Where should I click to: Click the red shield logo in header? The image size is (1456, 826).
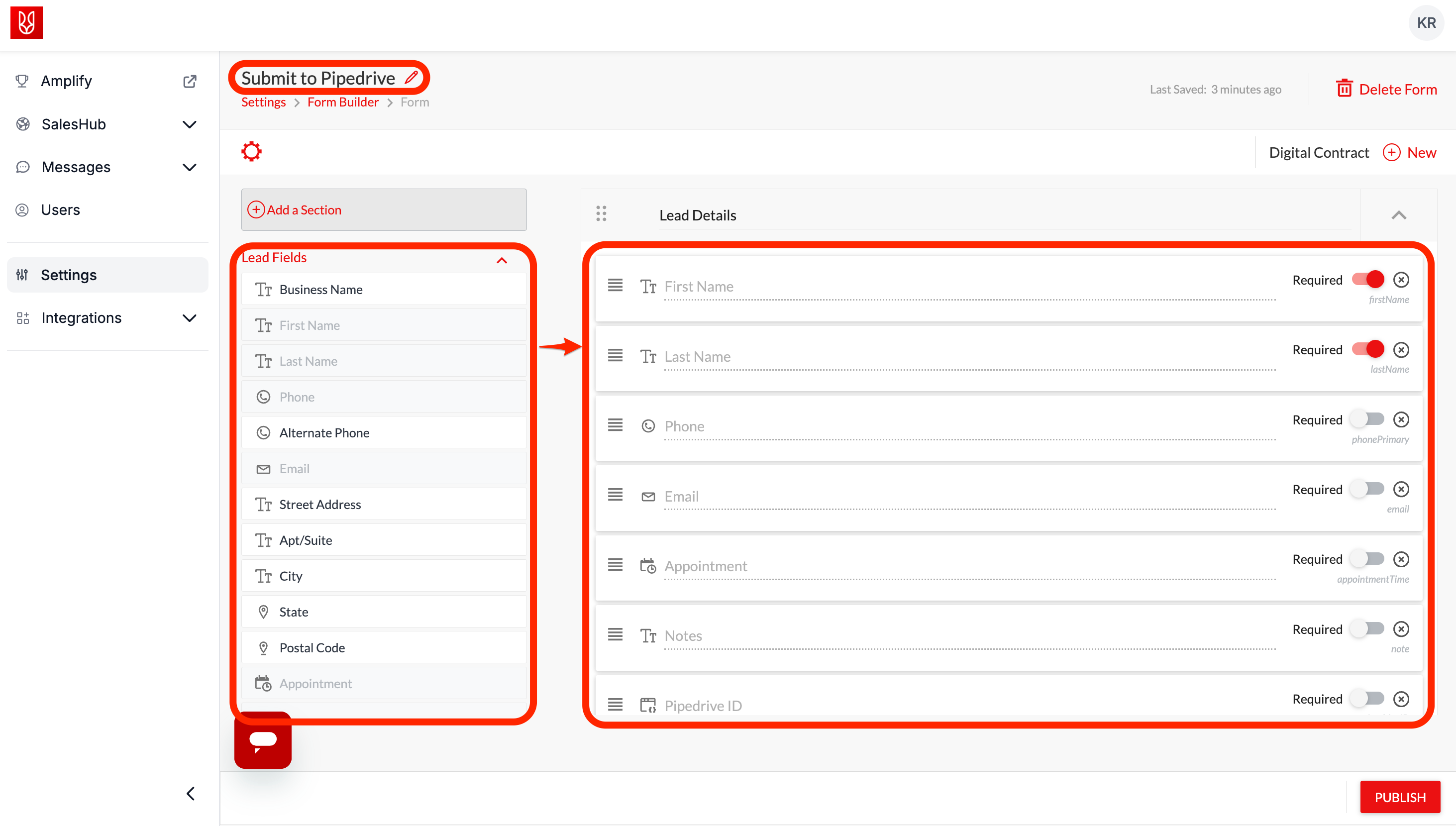[27, 23]
